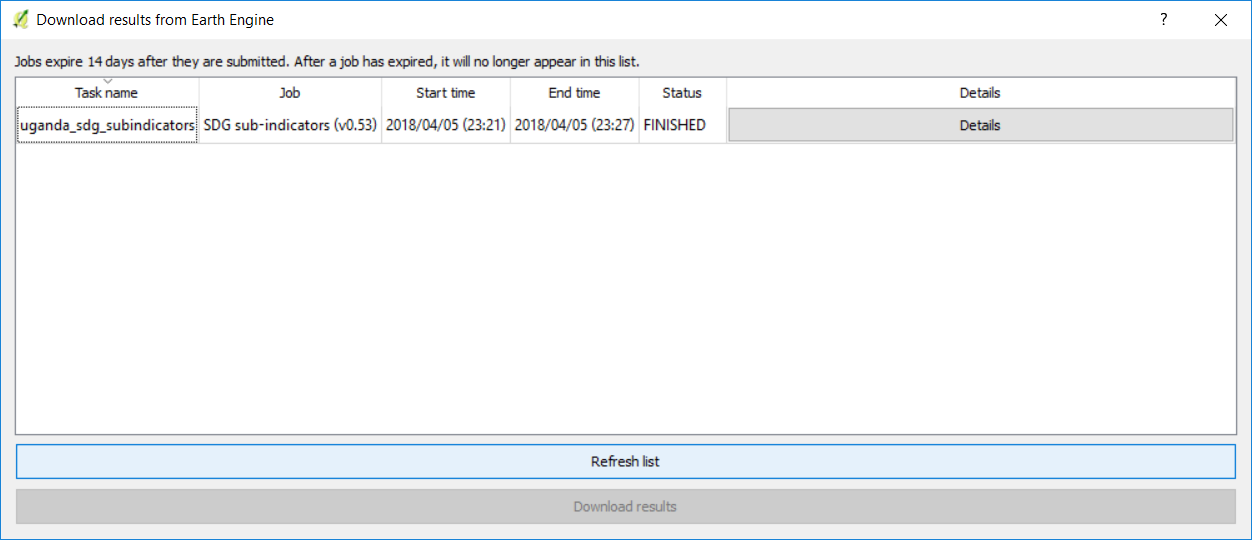
Task: Click the Trends.Earth leaf icon in title bar
Action: click(20, 20)
